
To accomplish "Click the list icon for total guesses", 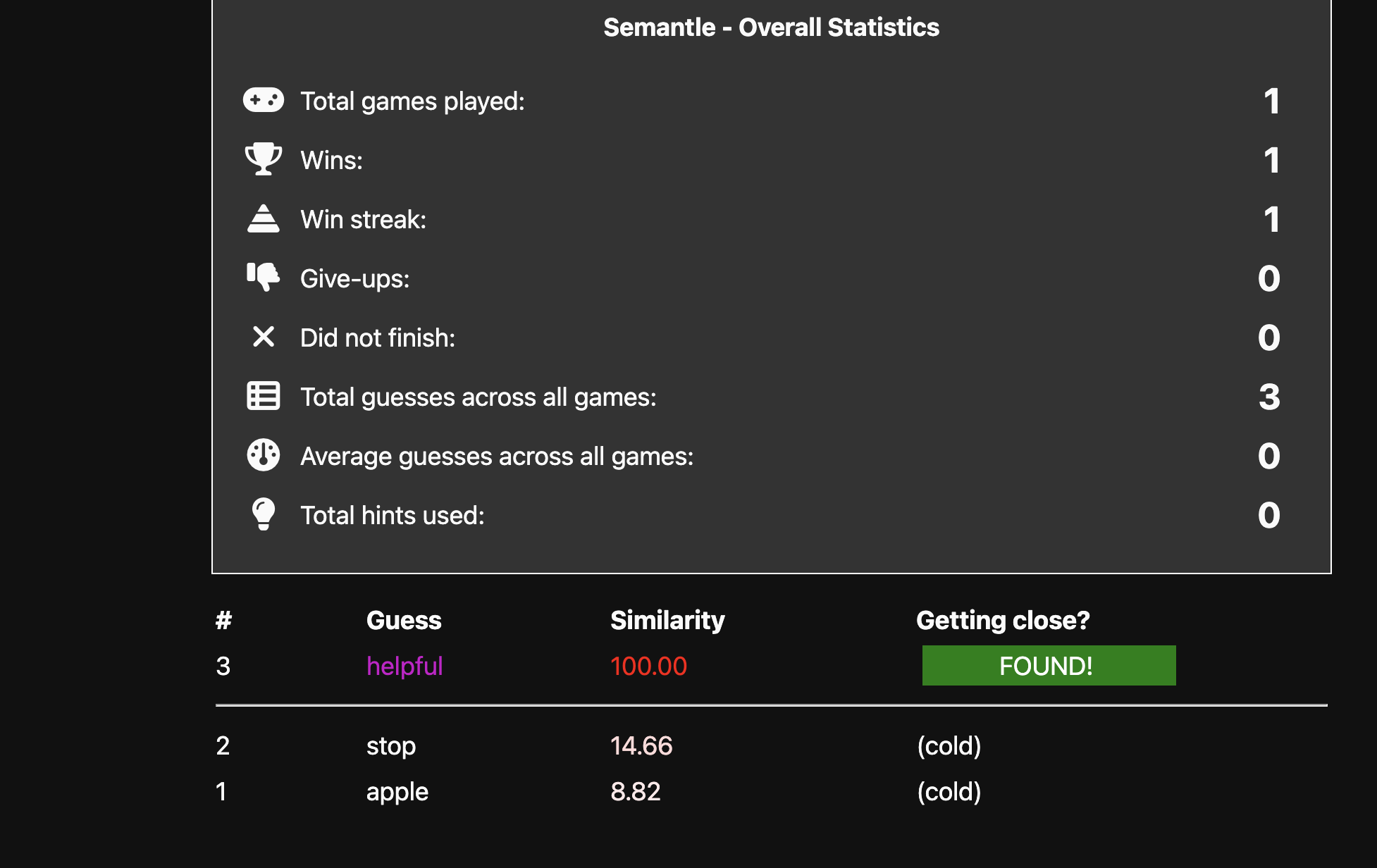I will (x=264, y=396).
